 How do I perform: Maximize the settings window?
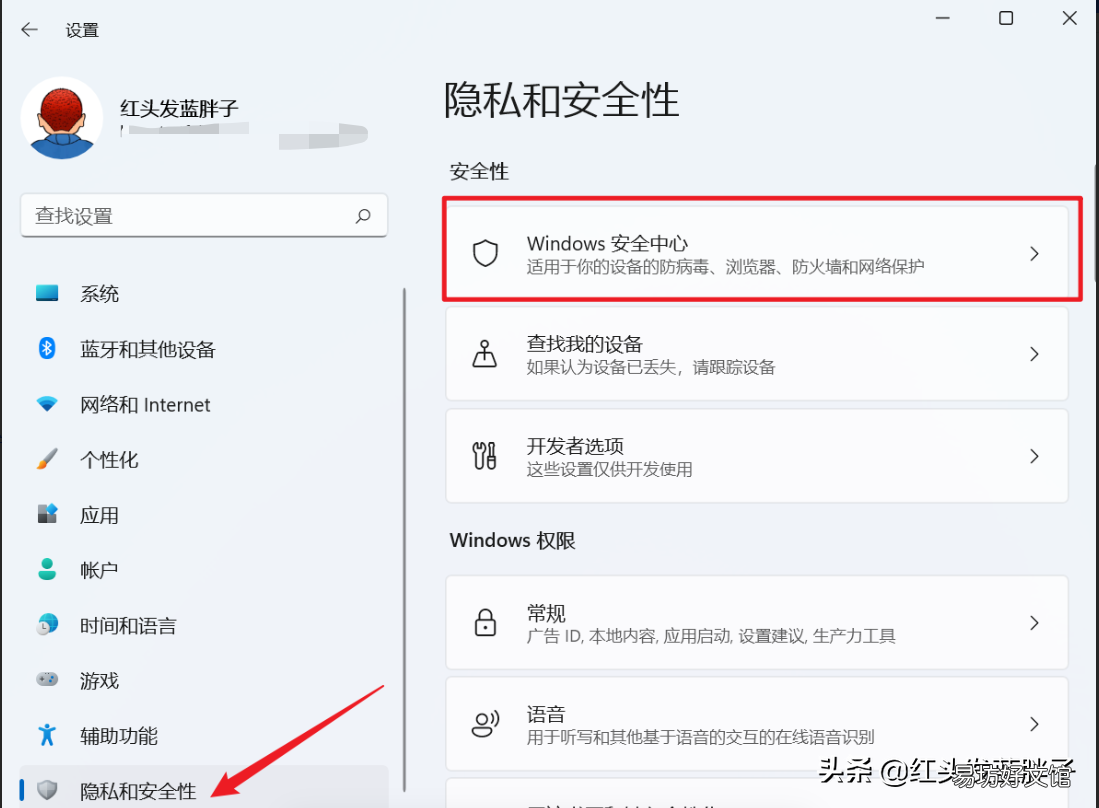(1006, 18)
